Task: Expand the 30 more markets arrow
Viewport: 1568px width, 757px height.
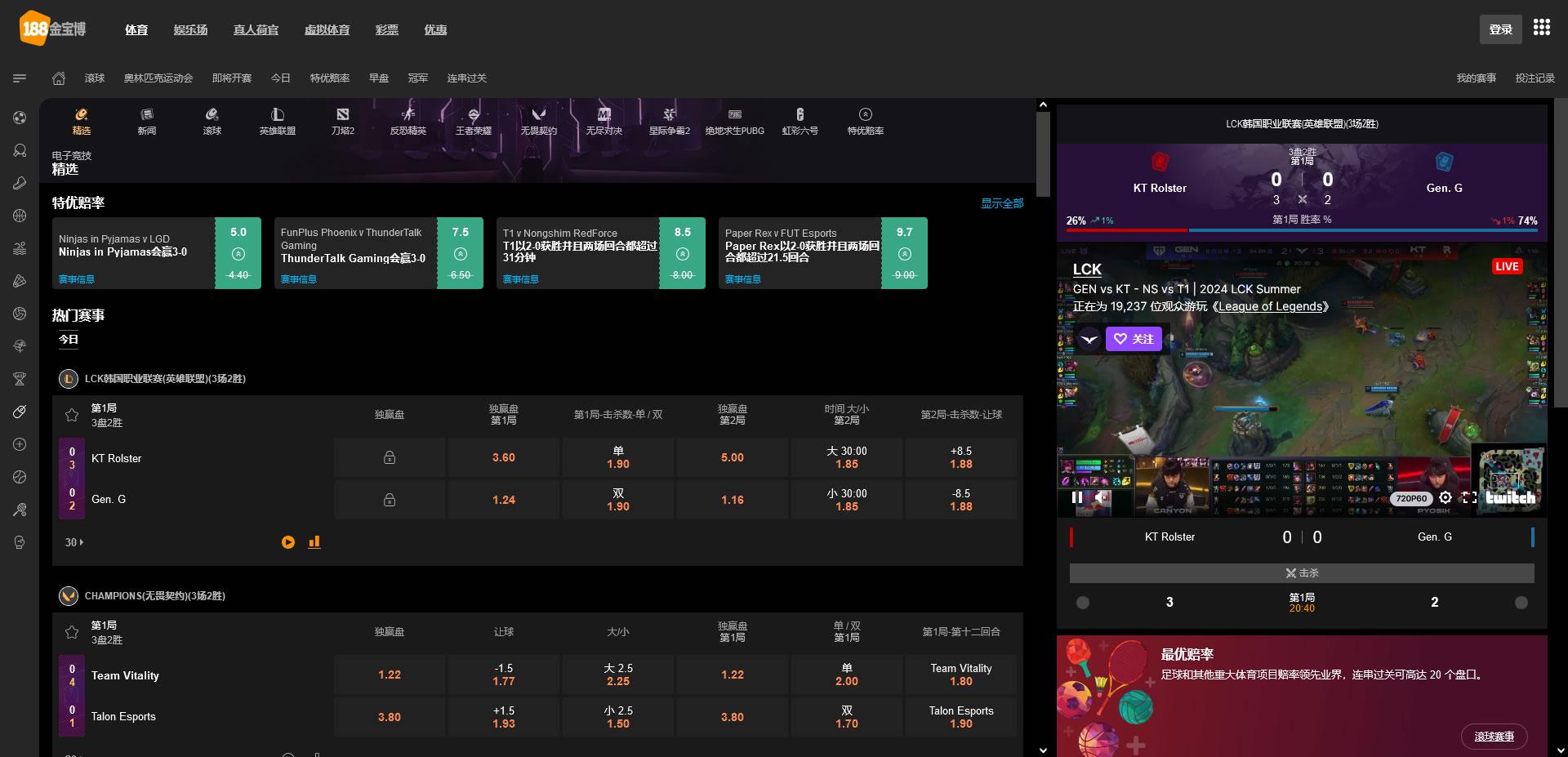Action: 74,542
